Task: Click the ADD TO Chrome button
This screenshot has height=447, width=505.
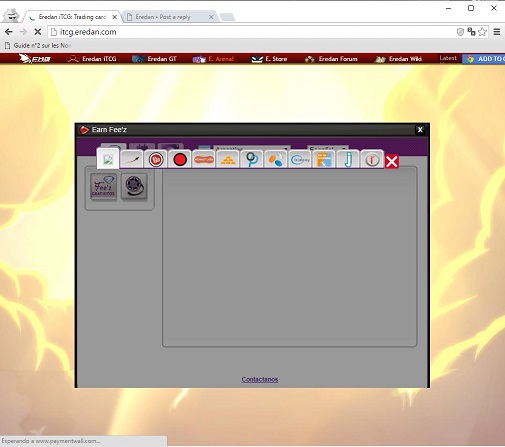Action: [x=484, y=59]
